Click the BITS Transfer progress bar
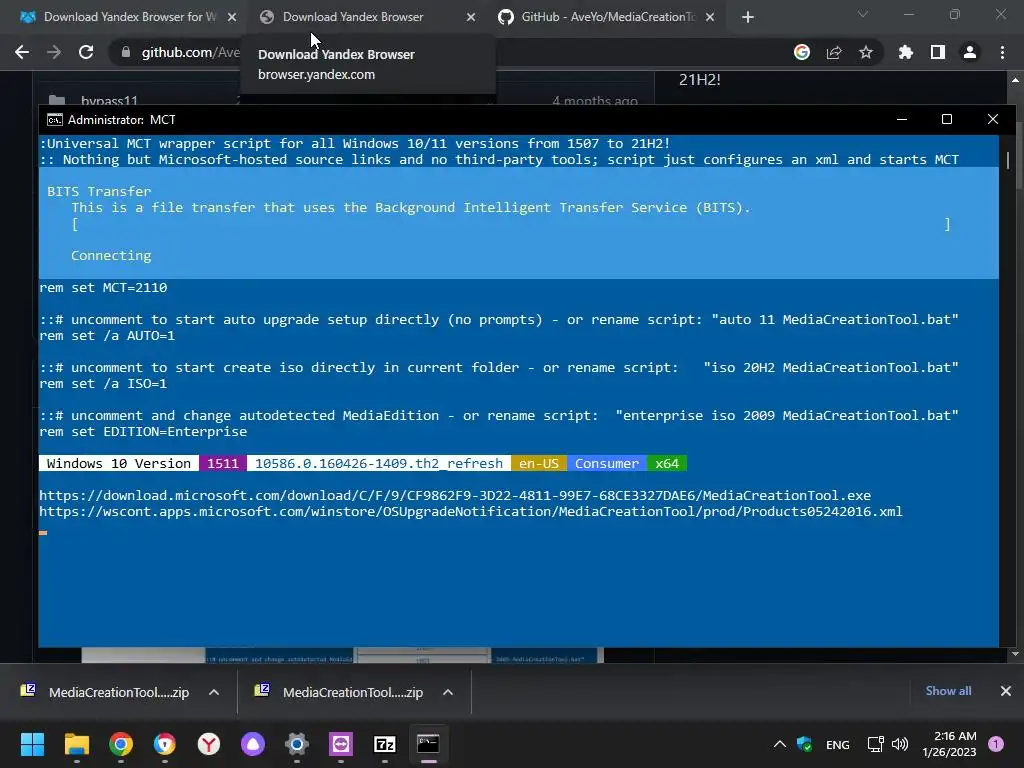Screen dimensions: 1024x768 point(510,224)
